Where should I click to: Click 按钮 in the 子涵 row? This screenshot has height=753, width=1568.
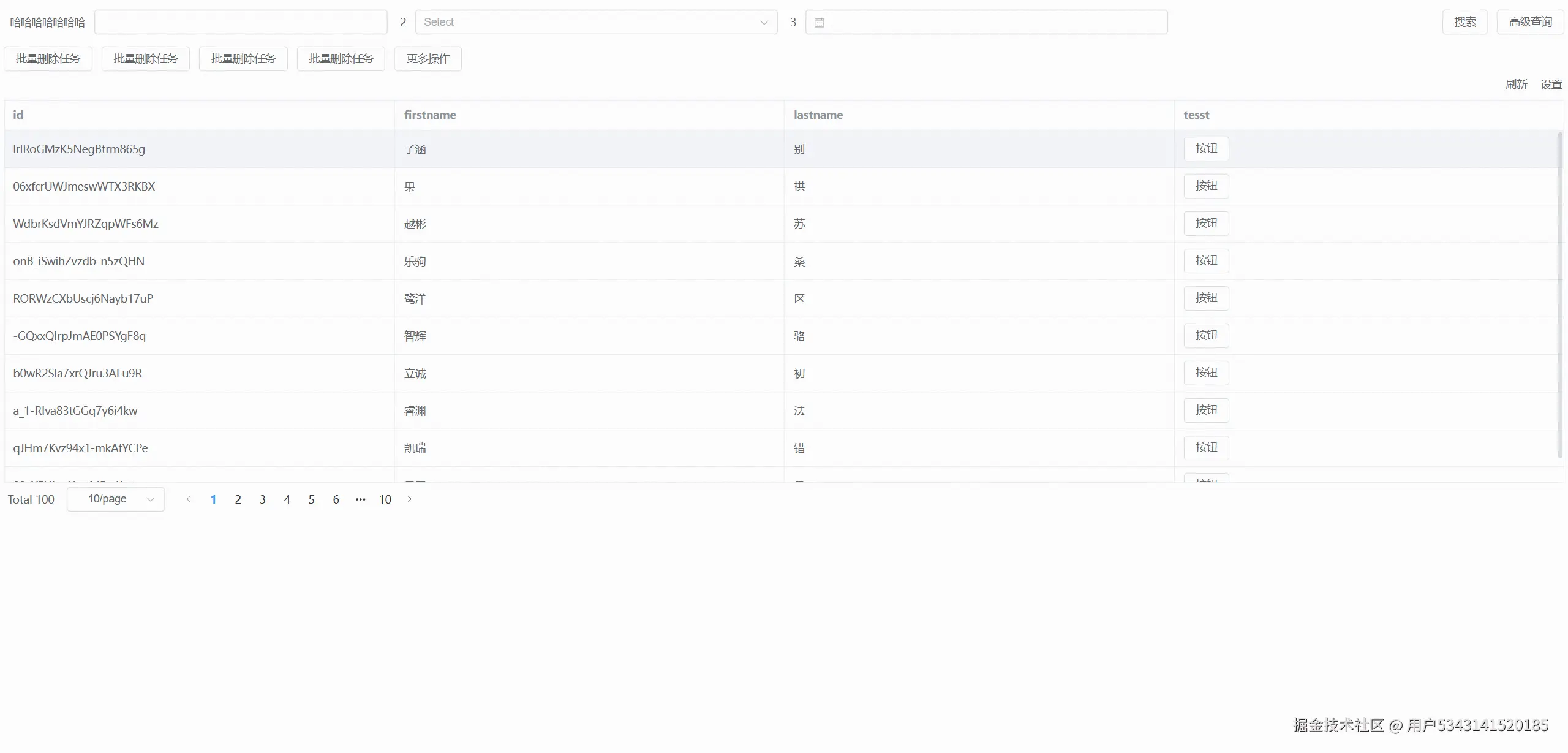click(x=1205, y=149)
